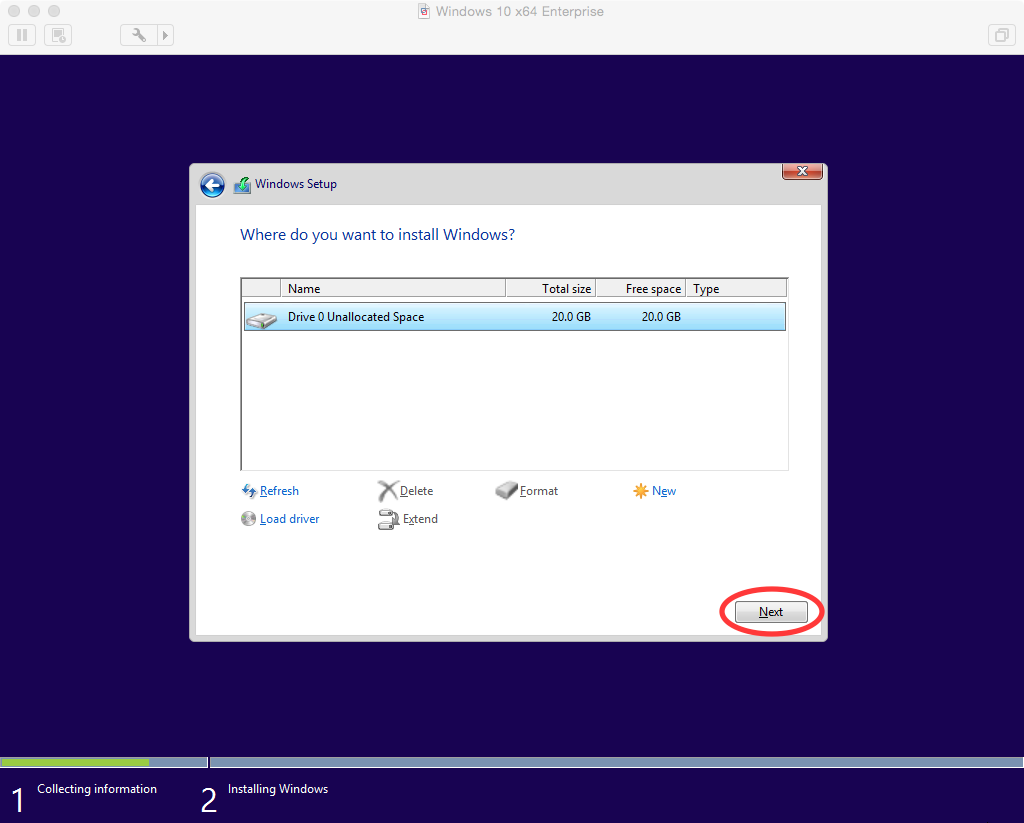
Task: Click the Total size column header
Action: point(551,289)
